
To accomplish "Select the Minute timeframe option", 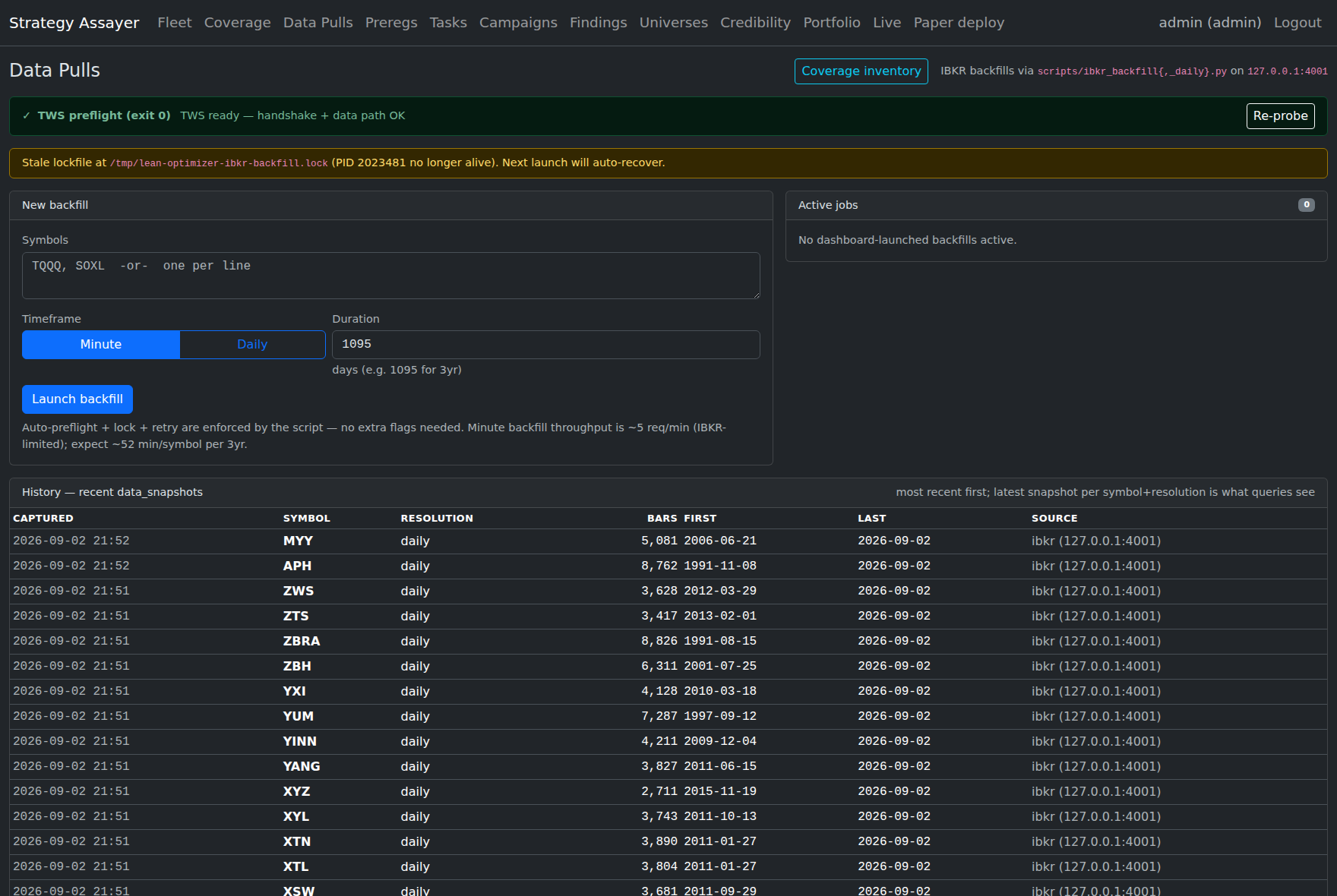I will (101, 345).
